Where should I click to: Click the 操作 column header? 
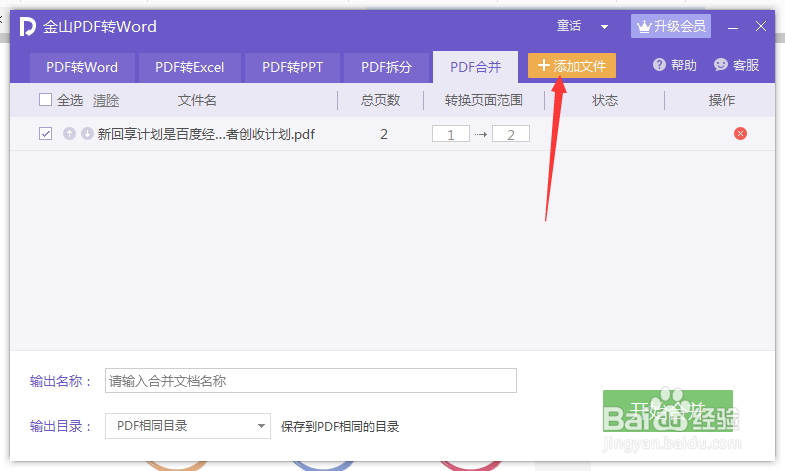tap(721, 100)
